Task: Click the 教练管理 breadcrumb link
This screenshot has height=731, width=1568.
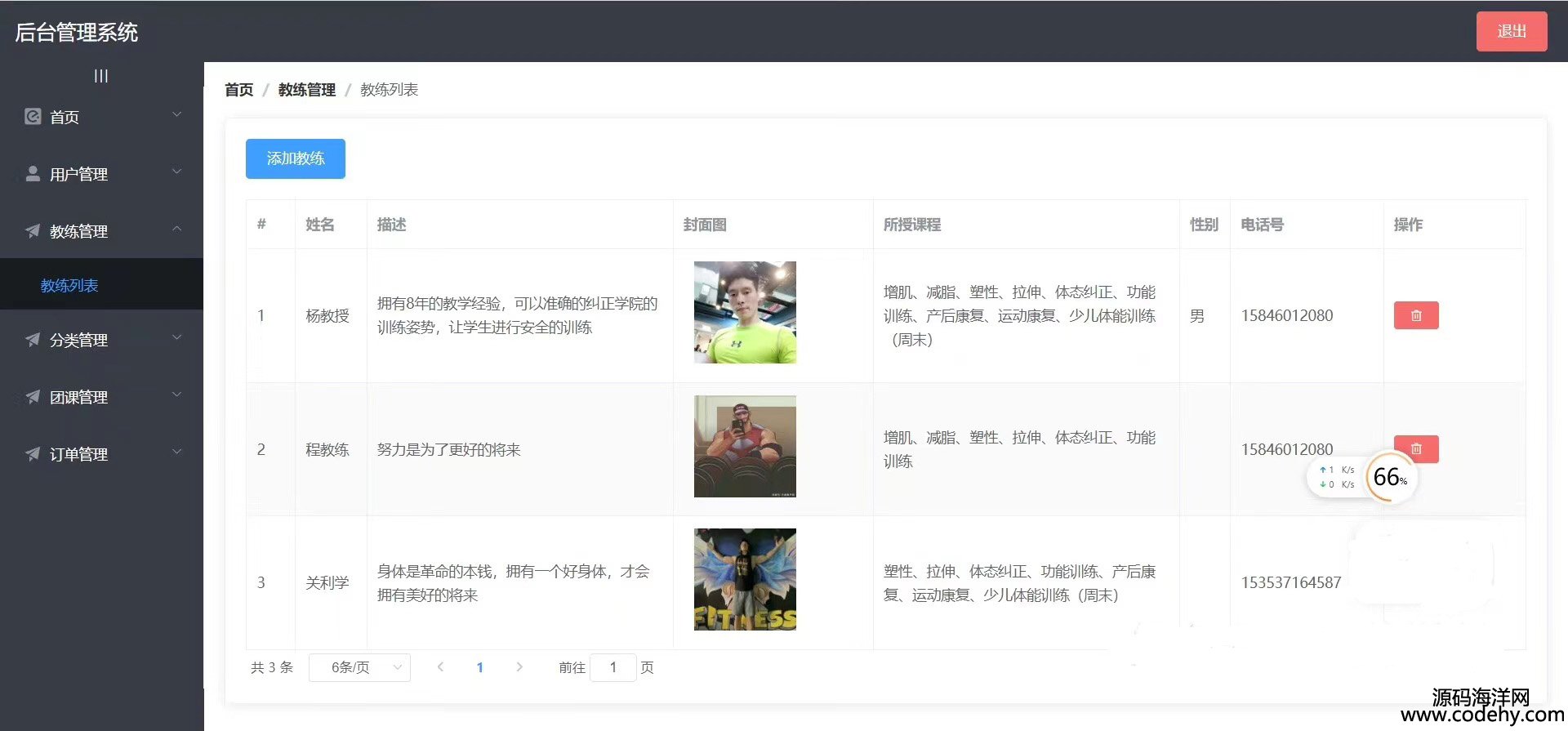Action: click(307, 90)
